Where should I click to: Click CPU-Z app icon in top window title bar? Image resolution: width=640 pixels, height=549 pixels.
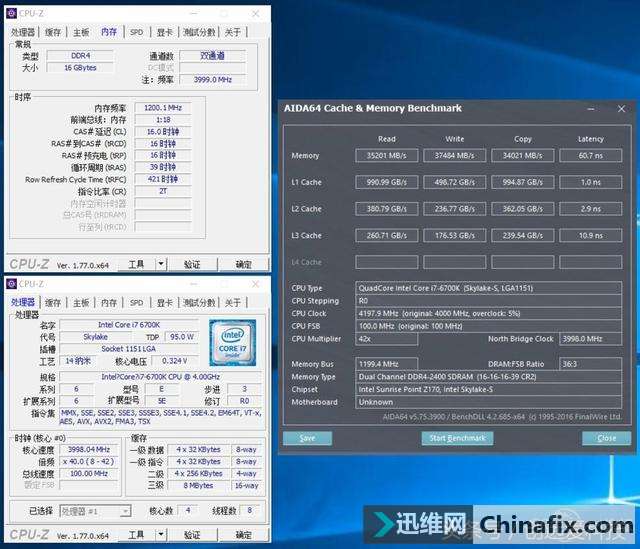pyautogui.click(x=11, y=13)
